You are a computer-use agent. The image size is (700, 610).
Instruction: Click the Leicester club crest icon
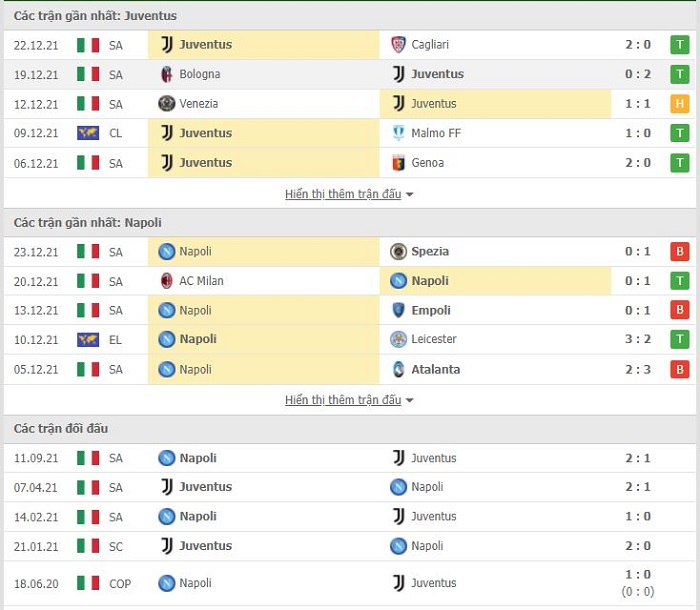pos(398,339)
